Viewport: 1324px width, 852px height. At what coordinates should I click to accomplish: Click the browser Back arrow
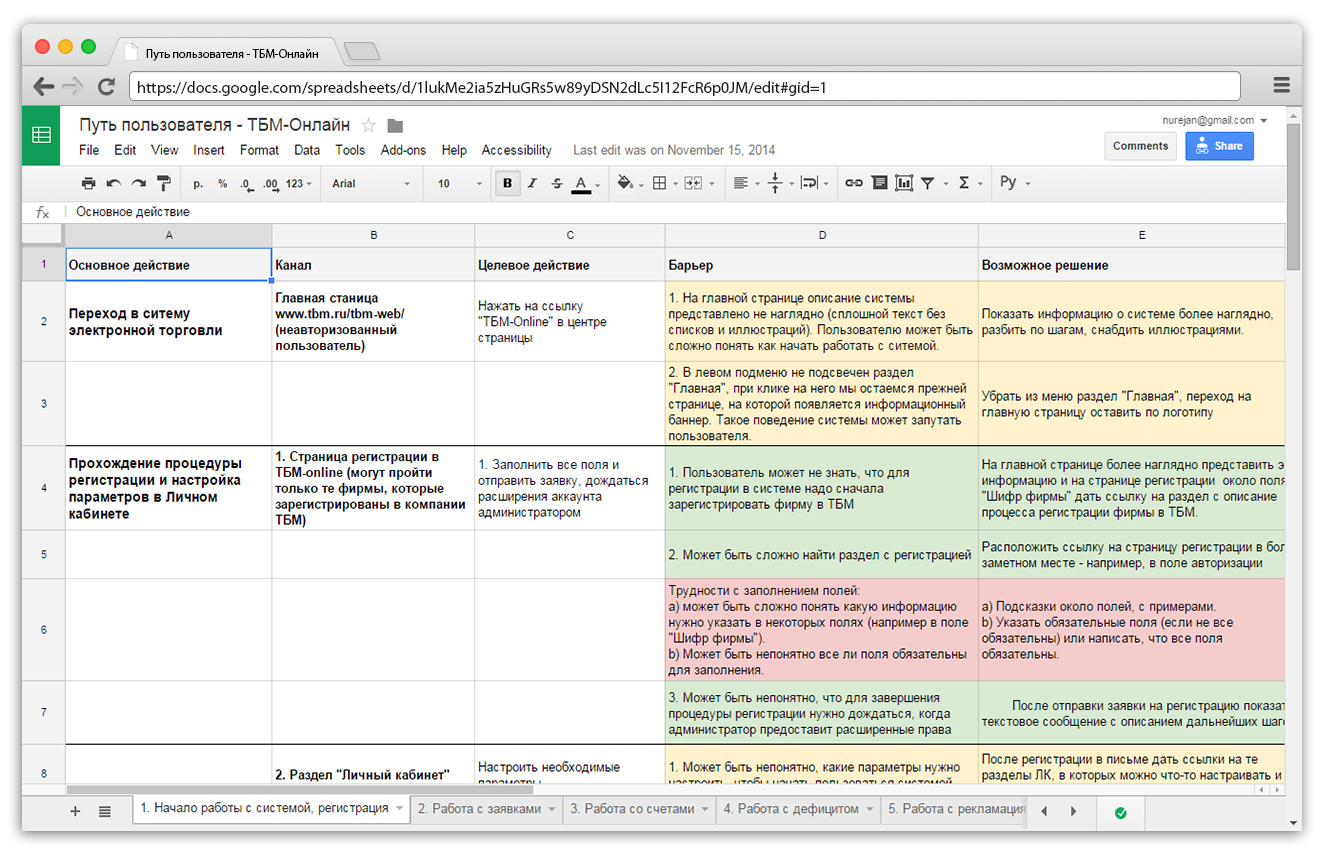43,86
